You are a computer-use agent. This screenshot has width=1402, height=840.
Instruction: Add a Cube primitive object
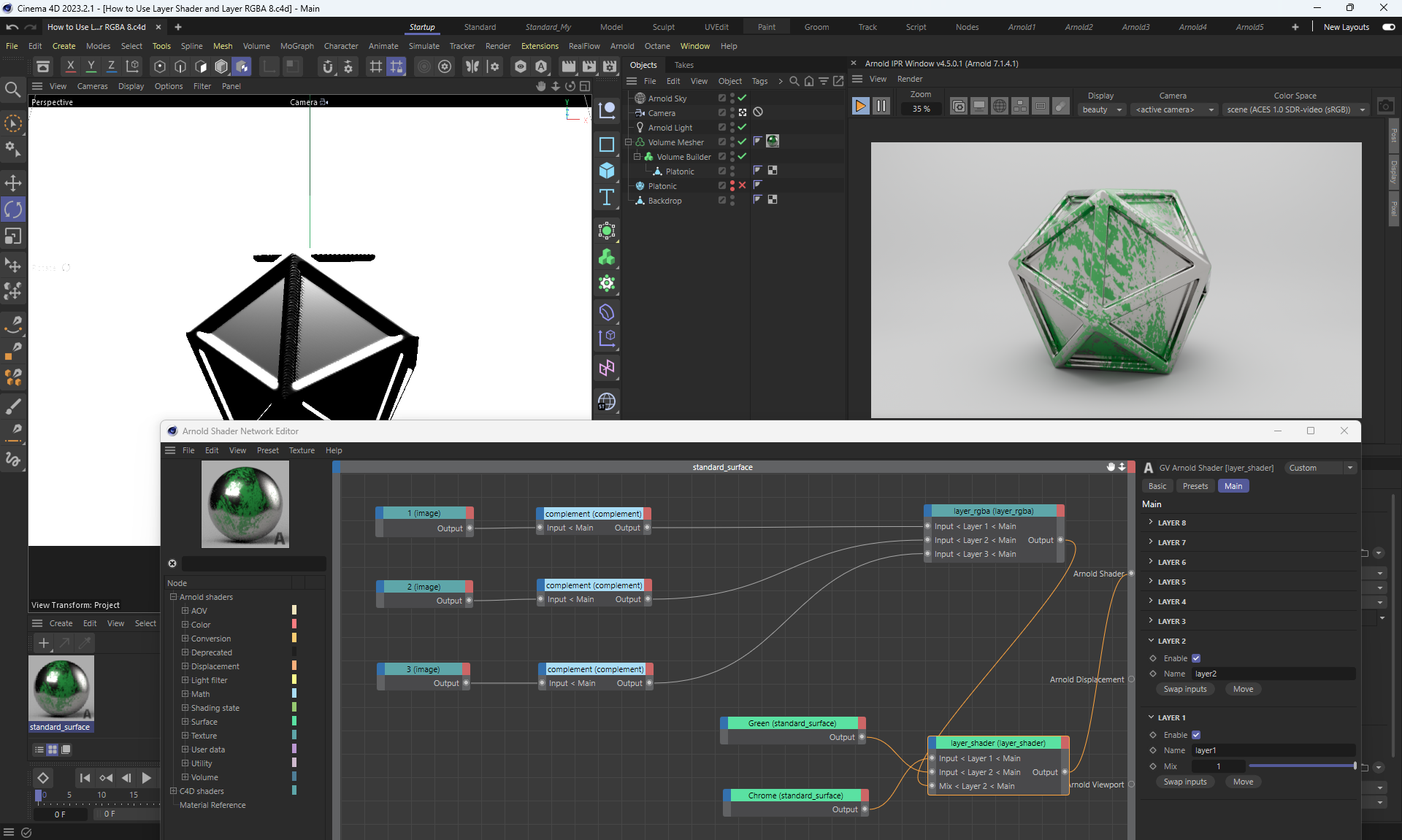coord(607,171)
